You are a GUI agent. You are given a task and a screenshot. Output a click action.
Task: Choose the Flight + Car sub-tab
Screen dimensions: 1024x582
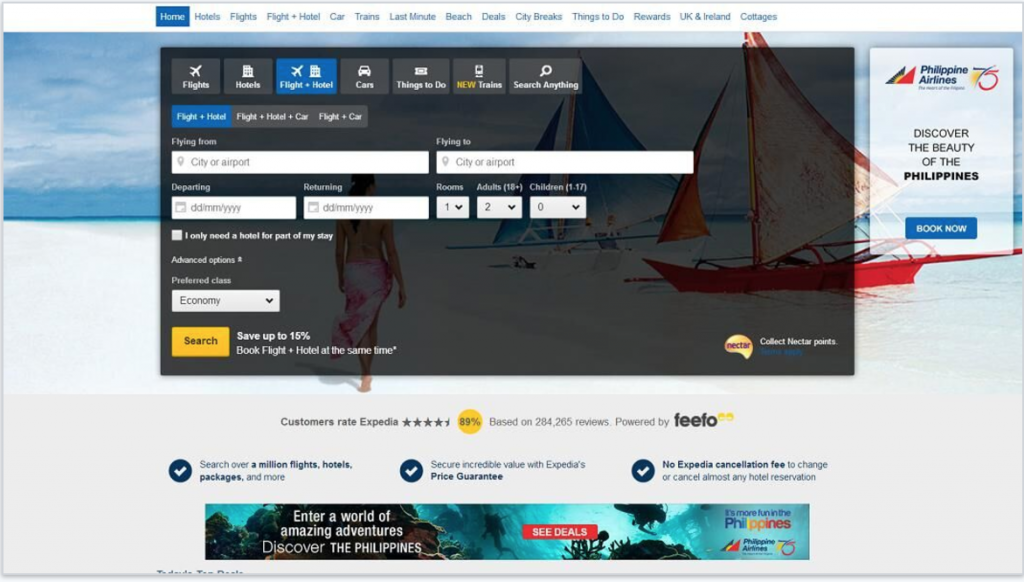pyautogui.click(x=340, y=116)
